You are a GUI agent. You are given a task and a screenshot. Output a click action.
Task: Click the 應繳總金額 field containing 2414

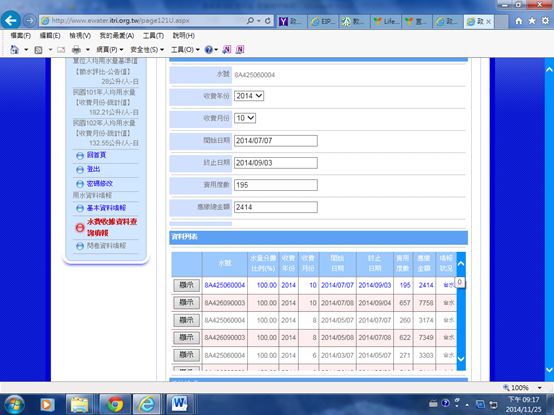coord(276,207)
